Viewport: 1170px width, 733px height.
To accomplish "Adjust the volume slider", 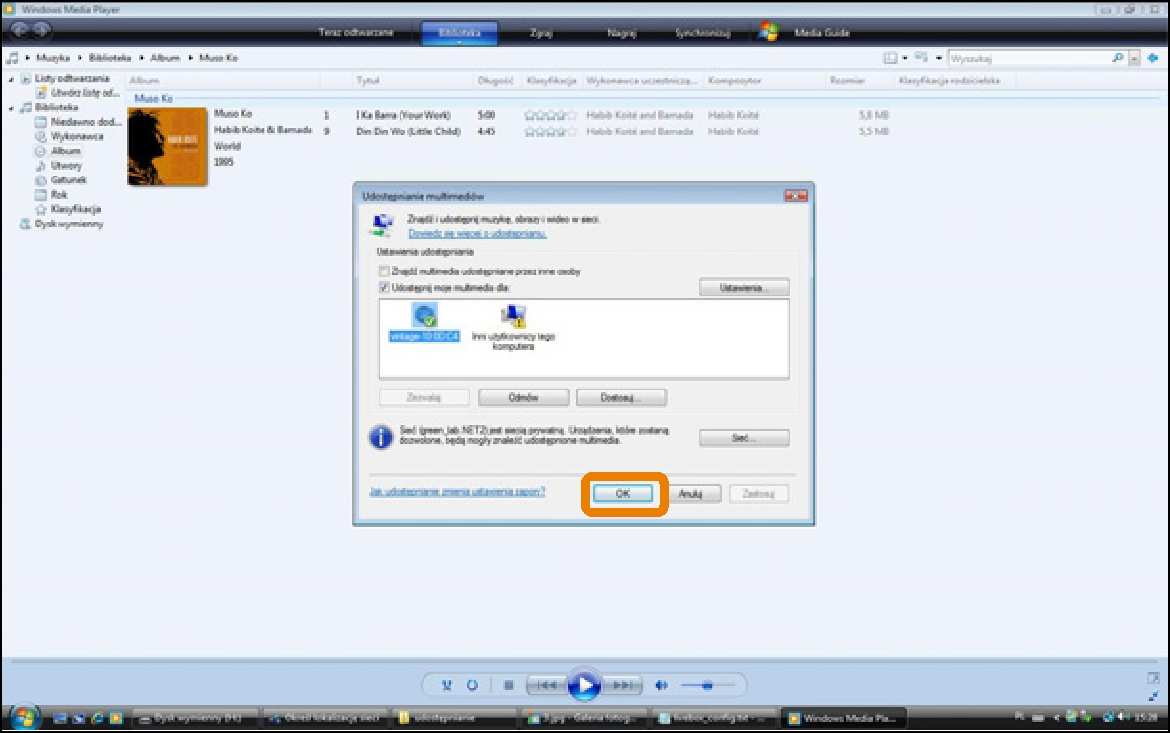I will (x=707, y=685).
